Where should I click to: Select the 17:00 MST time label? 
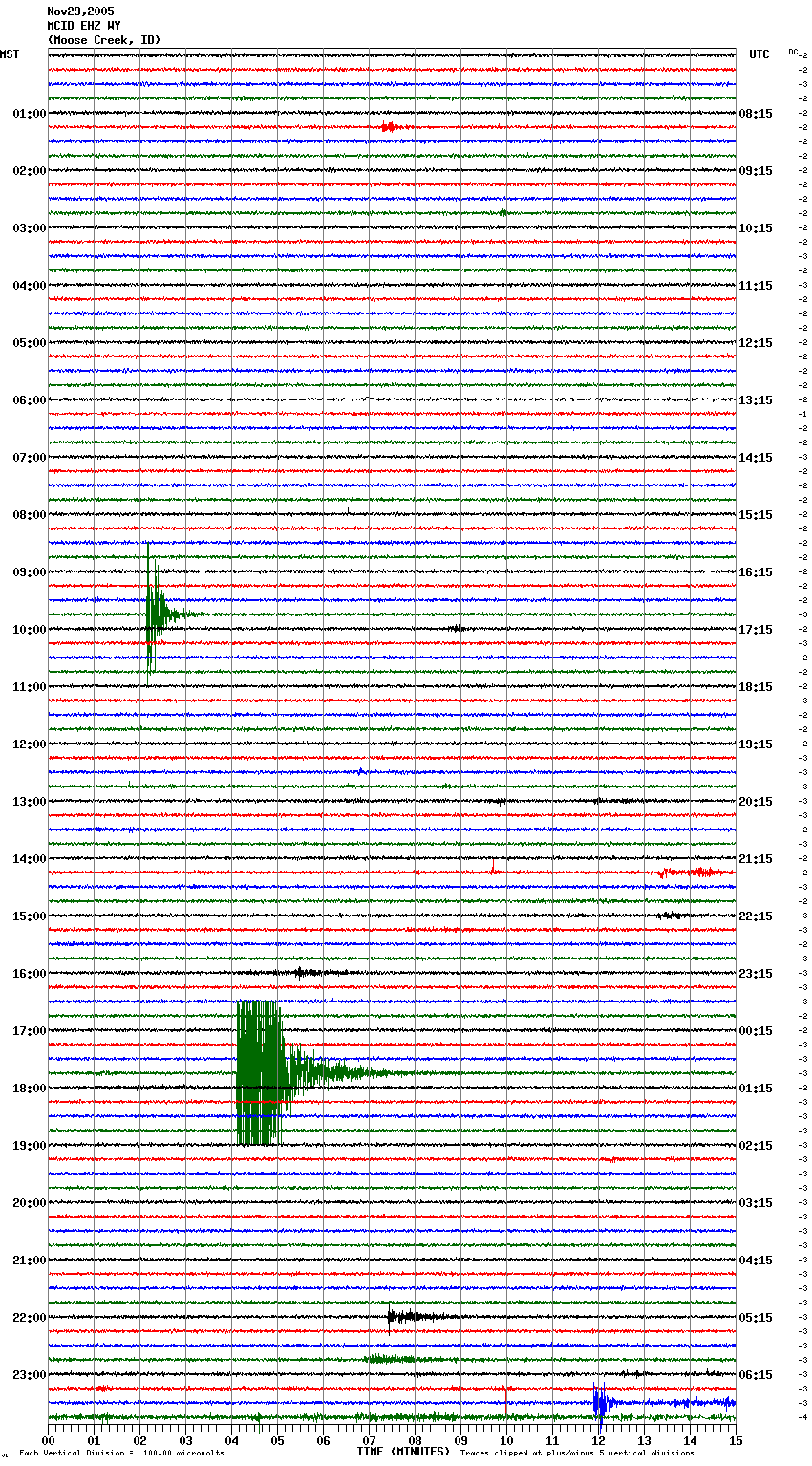(30, 1031)
